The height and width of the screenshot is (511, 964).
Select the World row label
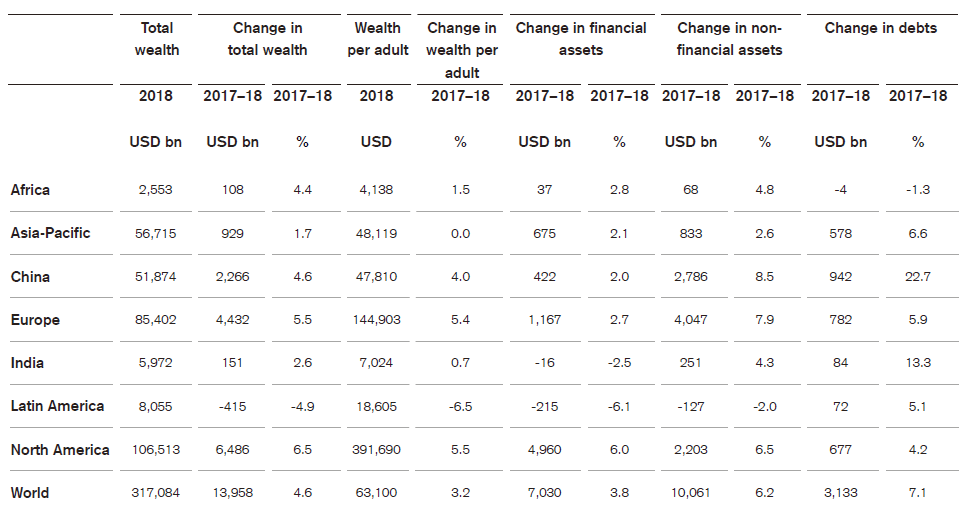tap(30, 493)
